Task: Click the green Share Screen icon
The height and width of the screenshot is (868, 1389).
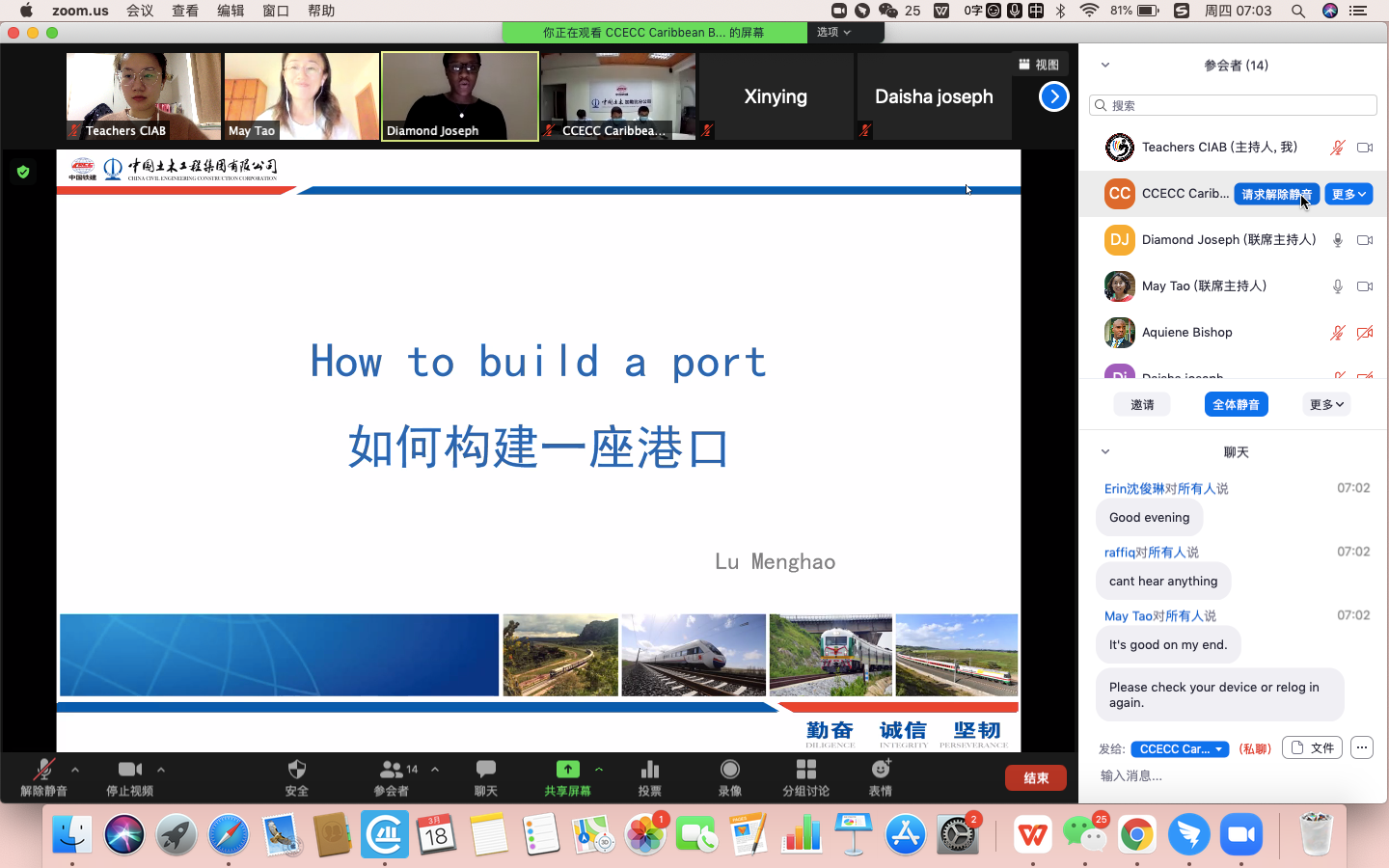Action: tap(567, 770)
